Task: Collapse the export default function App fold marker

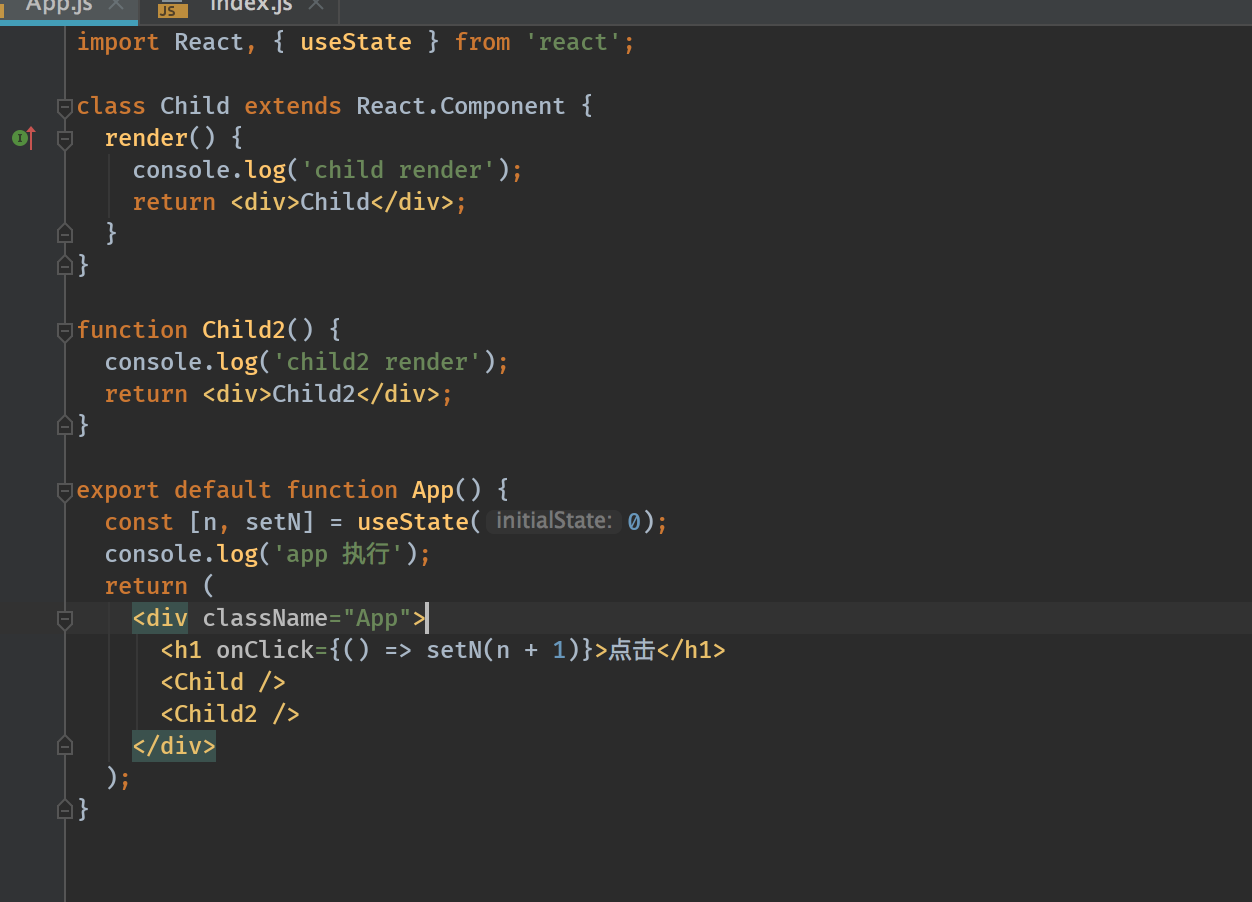Action: tap(65, 491)
